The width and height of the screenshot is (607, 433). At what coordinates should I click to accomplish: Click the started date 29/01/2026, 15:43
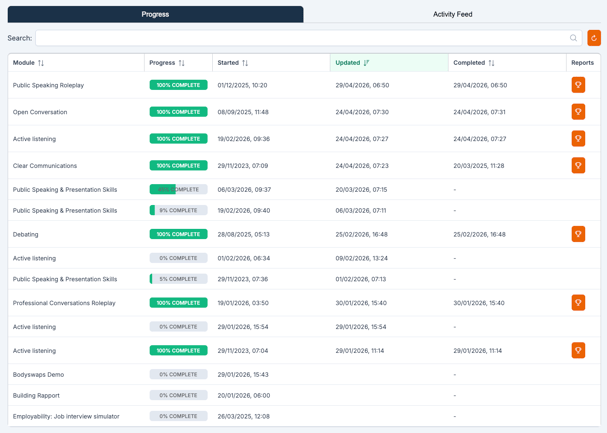(243, 375)
